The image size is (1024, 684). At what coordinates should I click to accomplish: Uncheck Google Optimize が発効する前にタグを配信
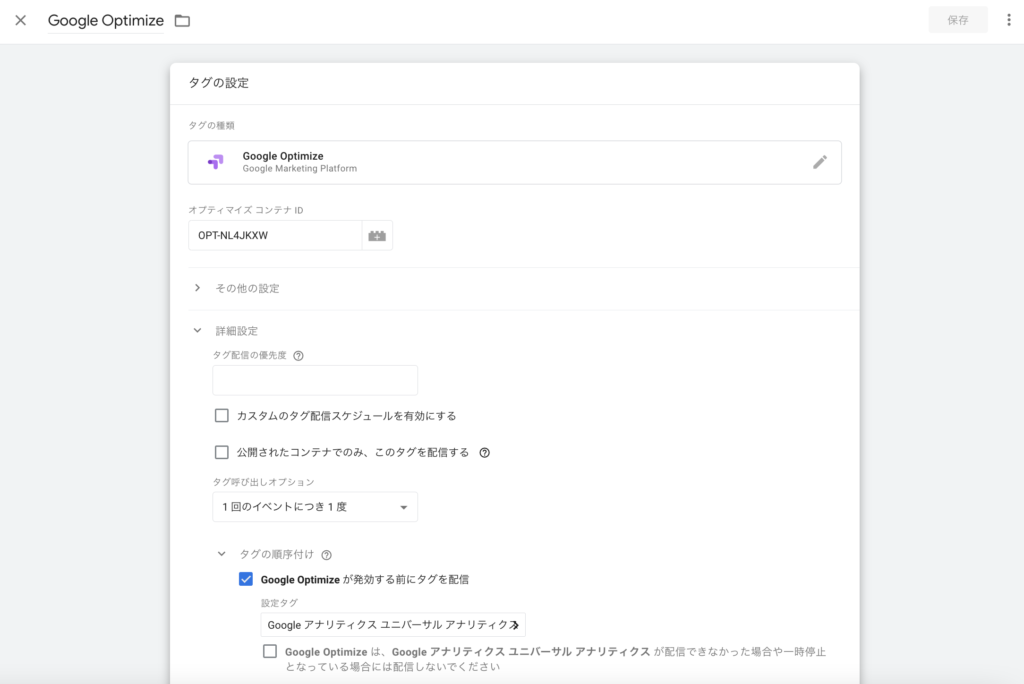(246, 579)
